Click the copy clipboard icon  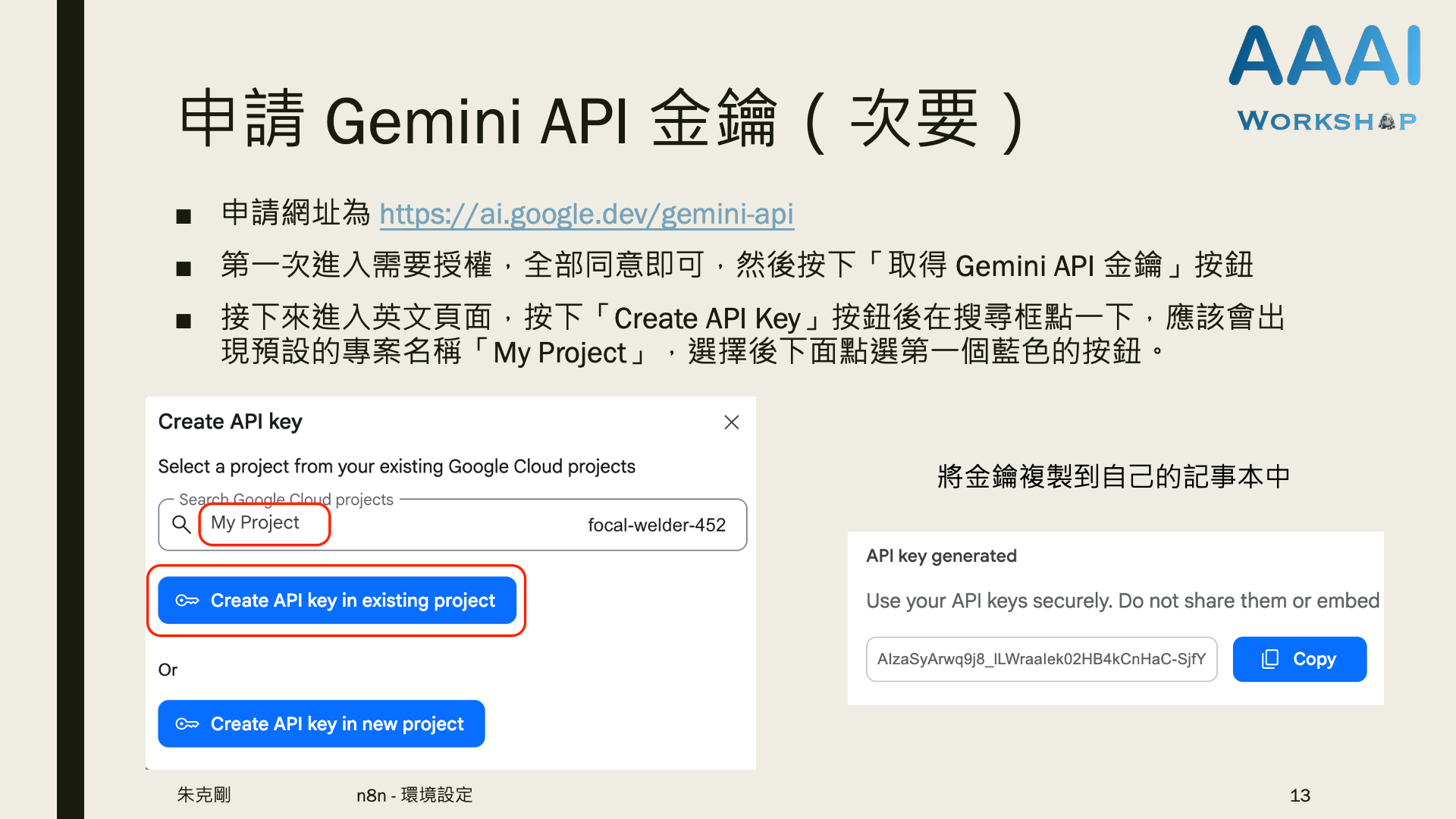(1269, 659)
